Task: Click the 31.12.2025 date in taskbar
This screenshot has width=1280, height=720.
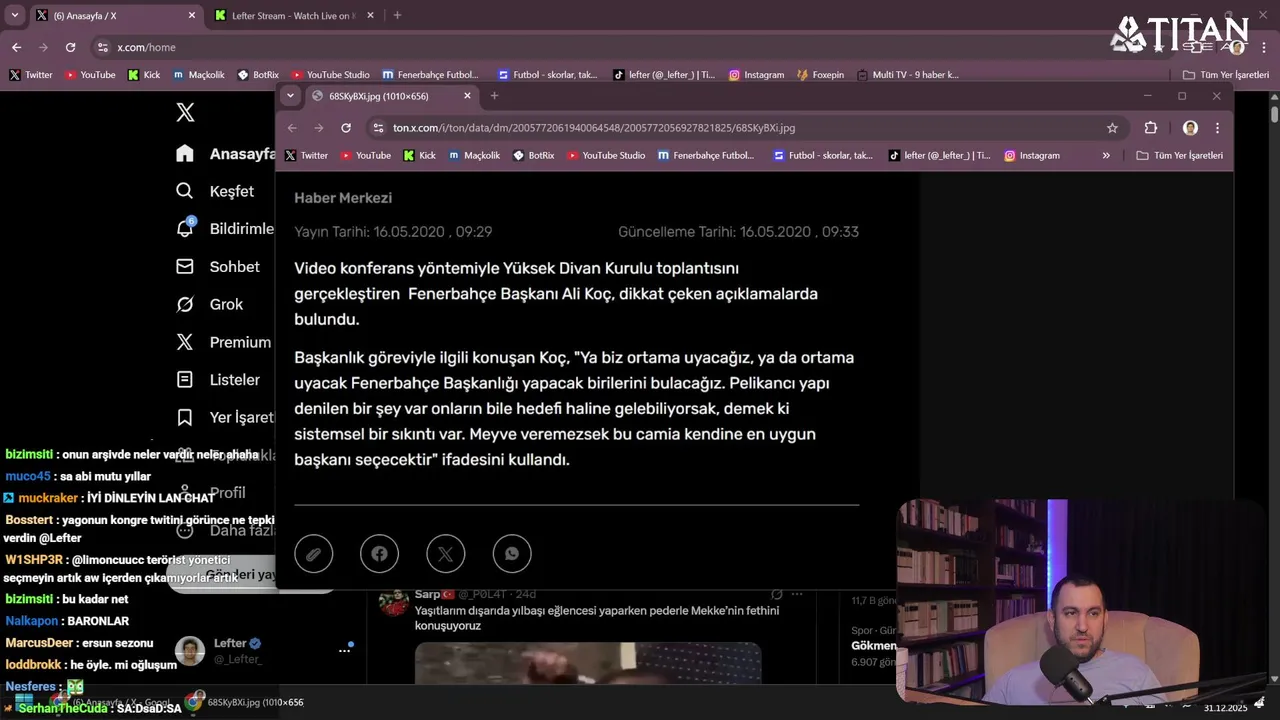Action: pyautogui.click(x=1225, y=708)
